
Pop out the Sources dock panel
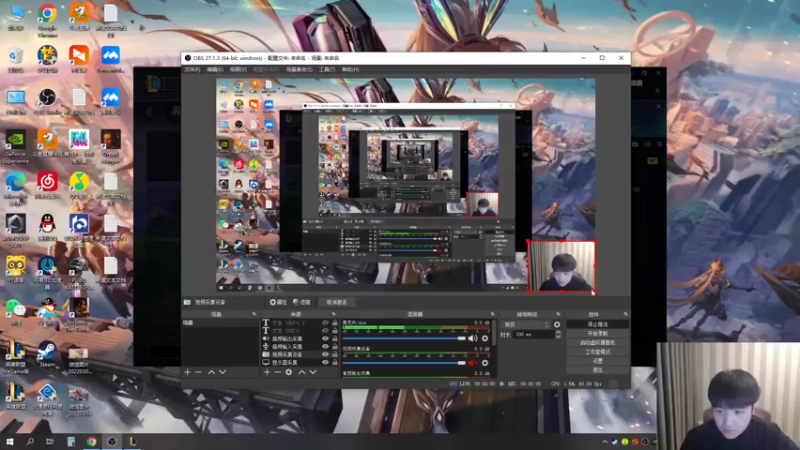(334, 314)
